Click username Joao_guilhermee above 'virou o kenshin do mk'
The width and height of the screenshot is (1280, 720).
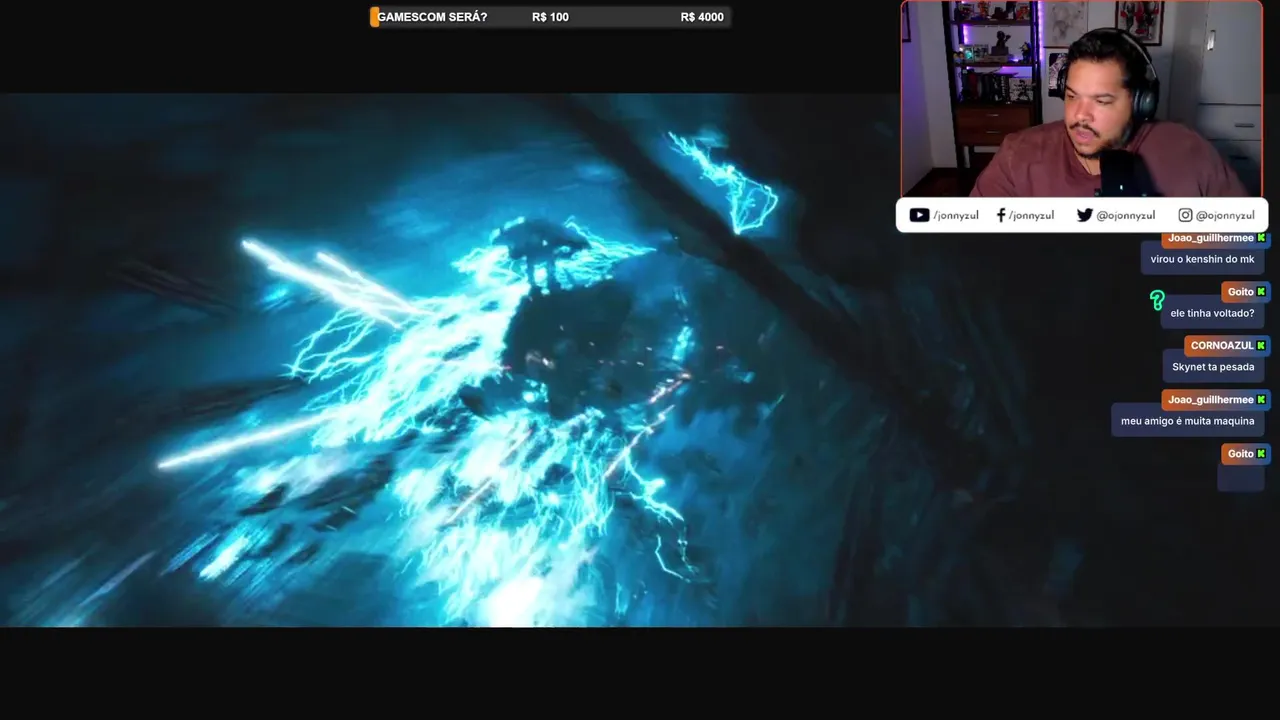pyautogui.click(x=1210, y=238)
